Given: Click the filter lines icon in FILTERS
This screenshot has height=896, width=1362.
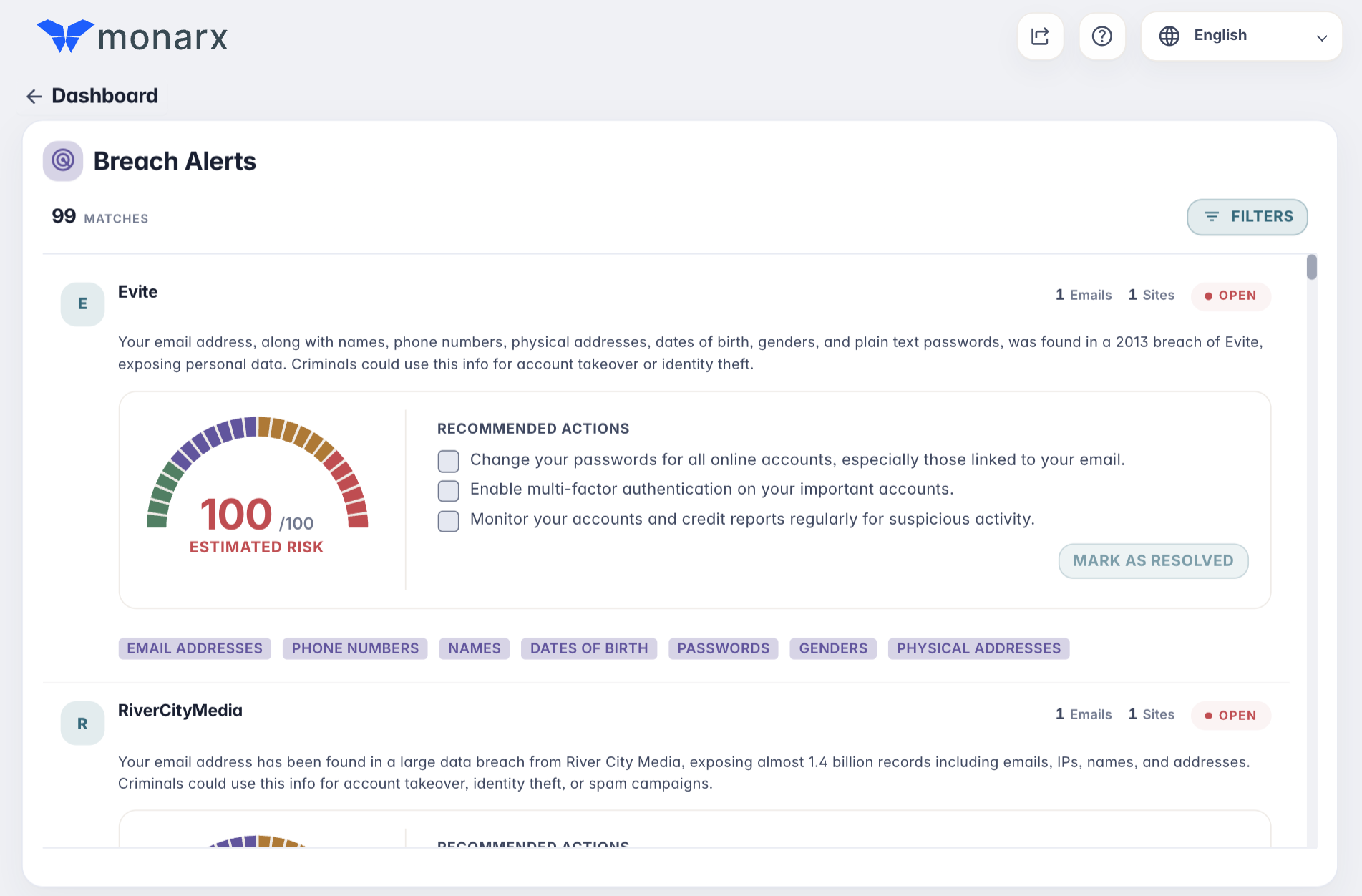Looking at the screenshot, I should [1211, 216].
